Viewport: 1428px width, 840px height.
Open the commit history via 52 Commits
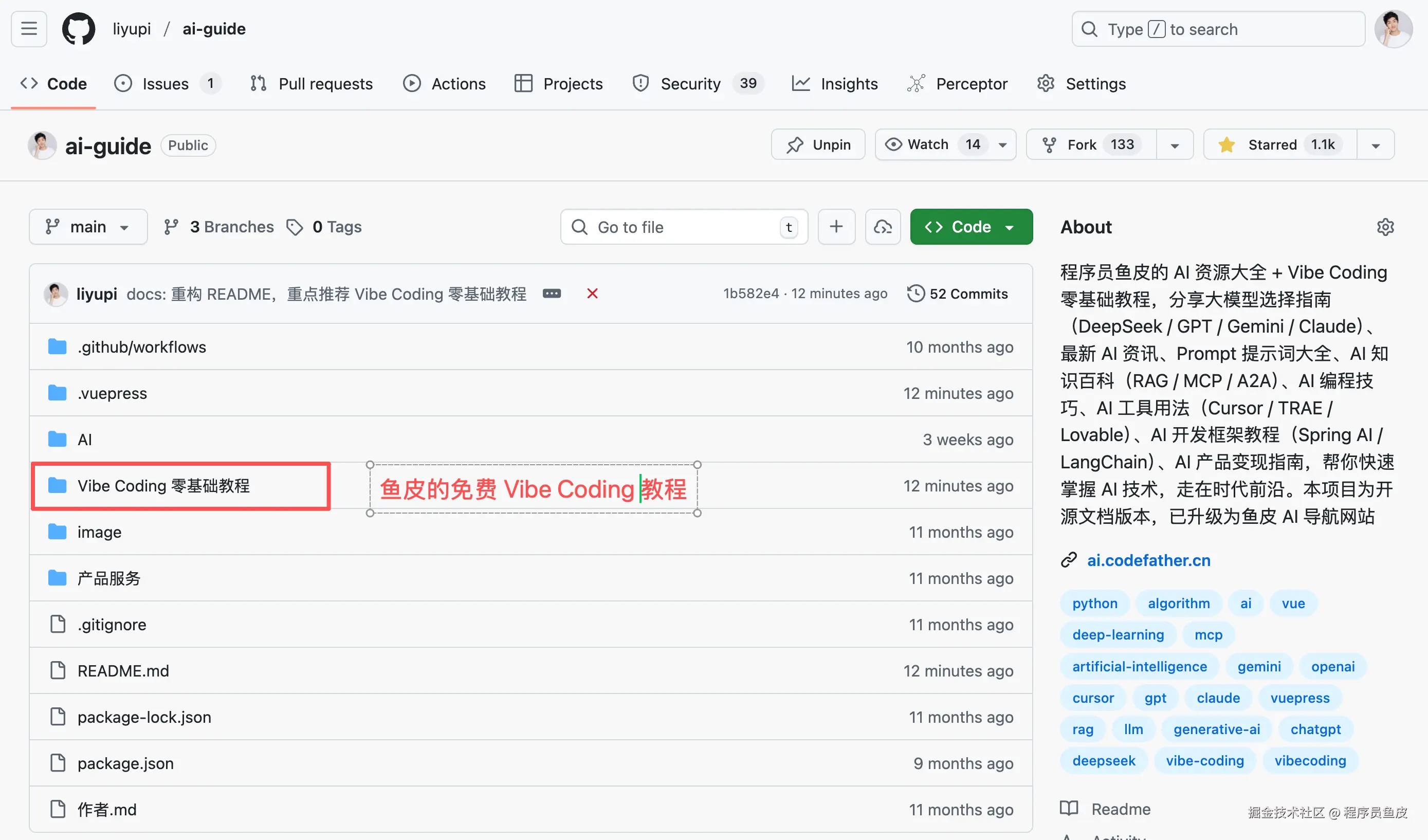[958, 294]
